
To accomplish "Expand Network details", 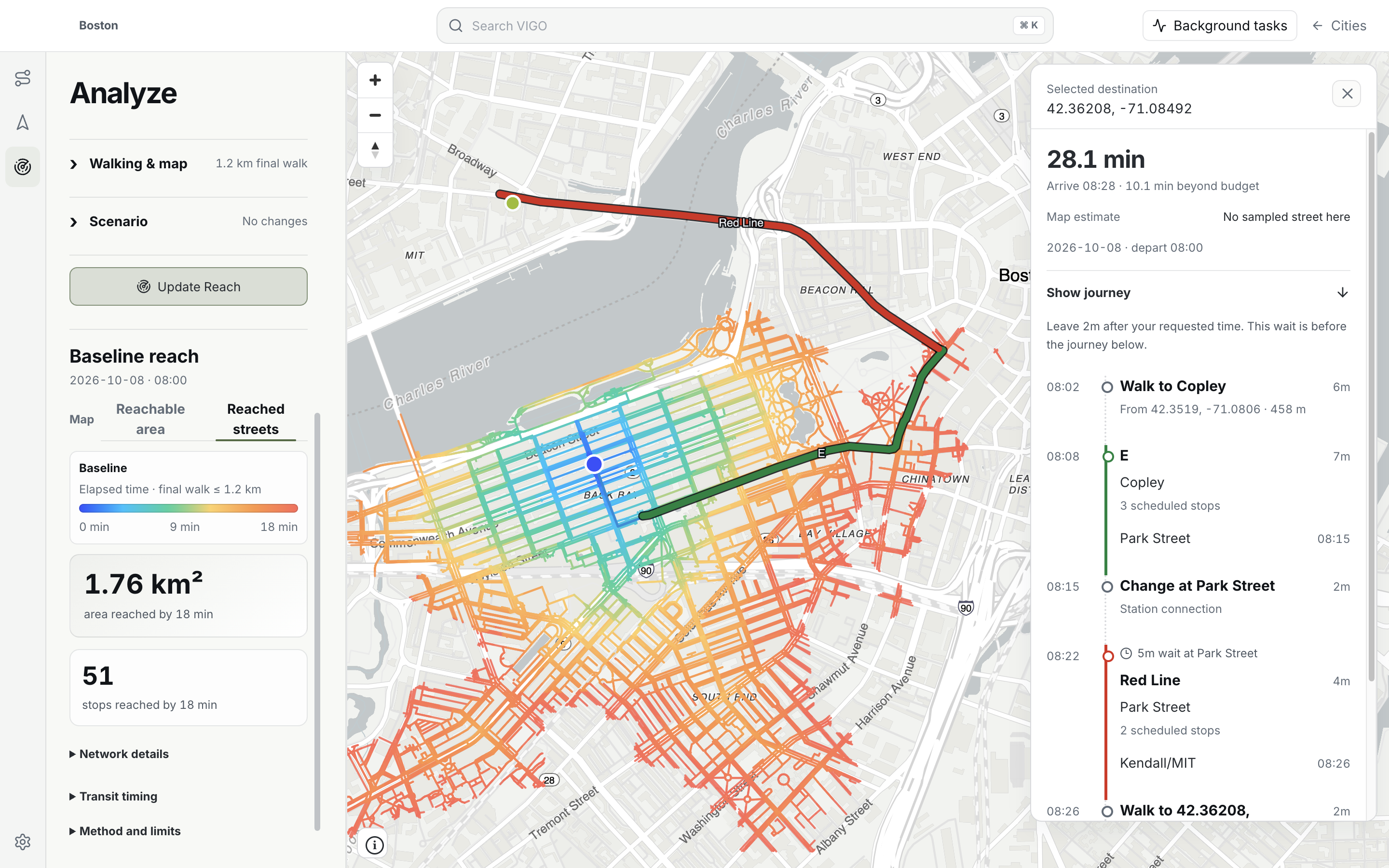I will [x=119, y=754].
